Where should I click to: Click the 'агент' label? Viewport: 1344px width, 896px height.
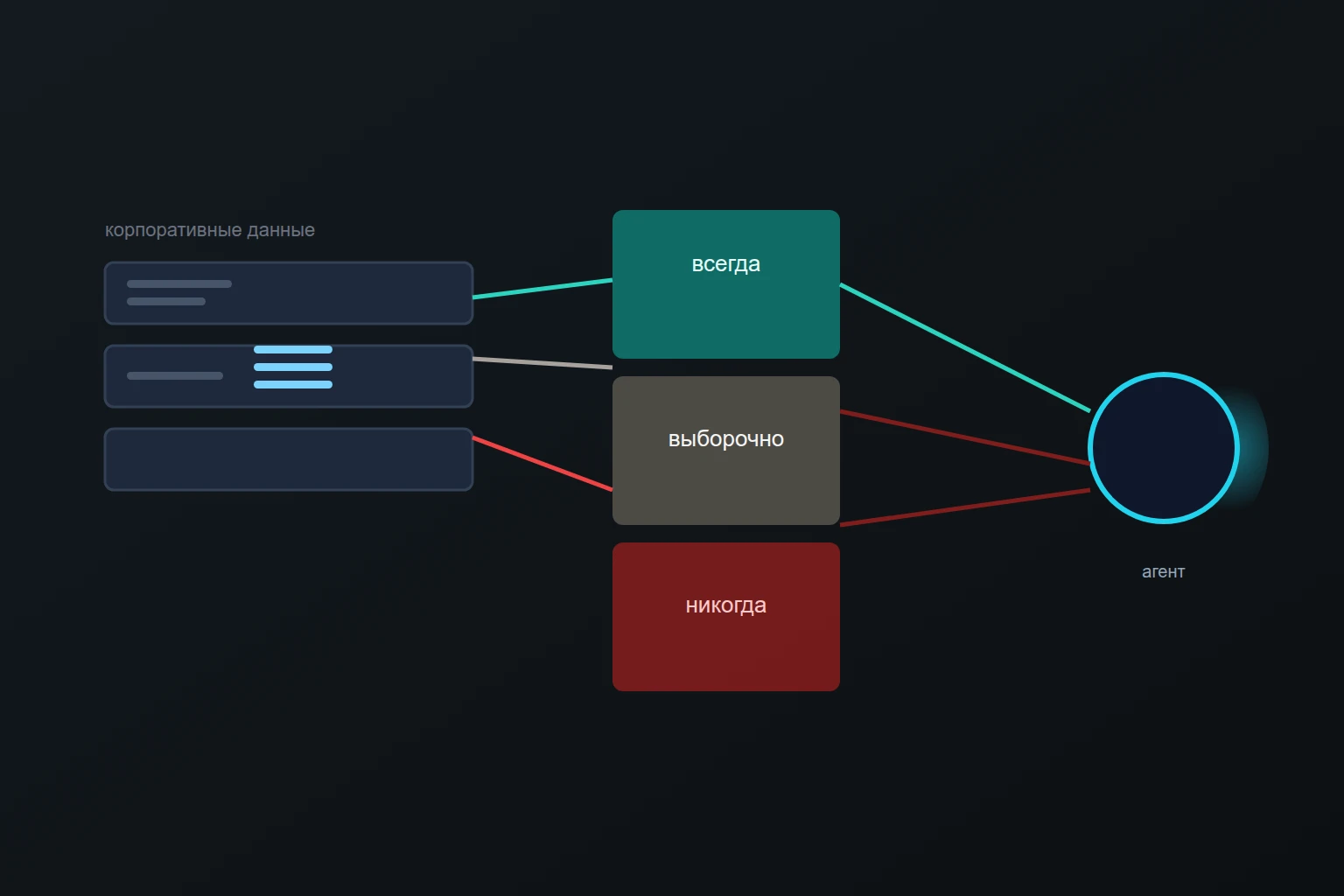pyautogui.click(x=1163, y=571)
